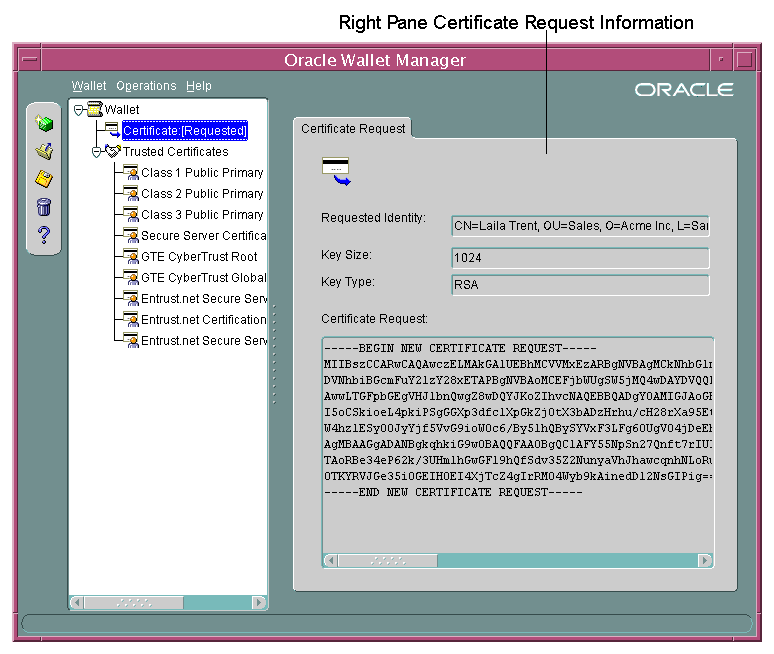The width and height of the screenshot is (774, 654).
Task: Select the Certificate Request tab
Action: coord(353,129)
